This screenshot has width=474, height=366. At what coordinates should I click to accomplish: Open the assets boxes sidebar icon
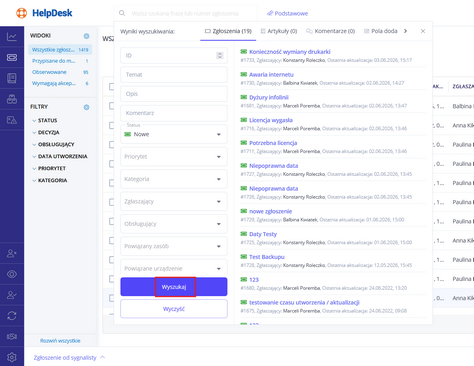[x=12, y=99]
